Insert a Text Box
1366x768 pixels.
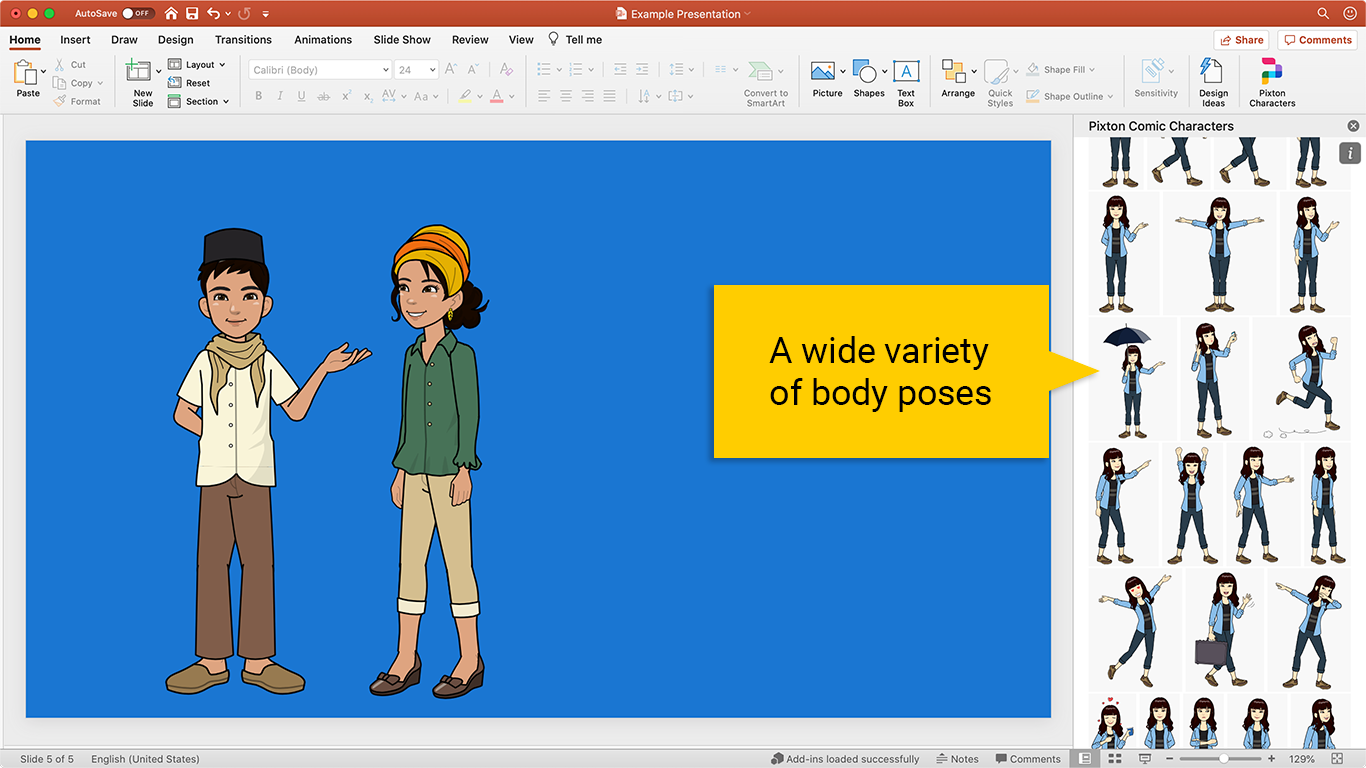tap(905, 80)
